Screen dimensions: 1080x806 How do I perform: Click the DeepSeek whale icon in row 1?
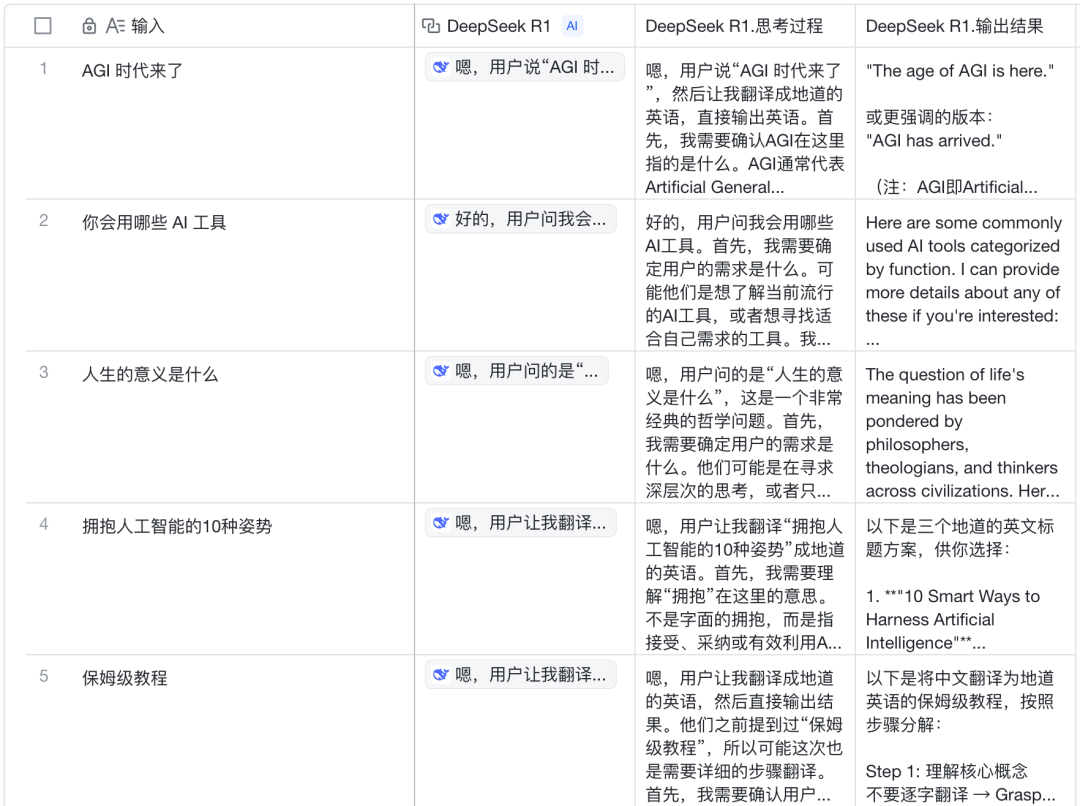click(x=440, y=67)
